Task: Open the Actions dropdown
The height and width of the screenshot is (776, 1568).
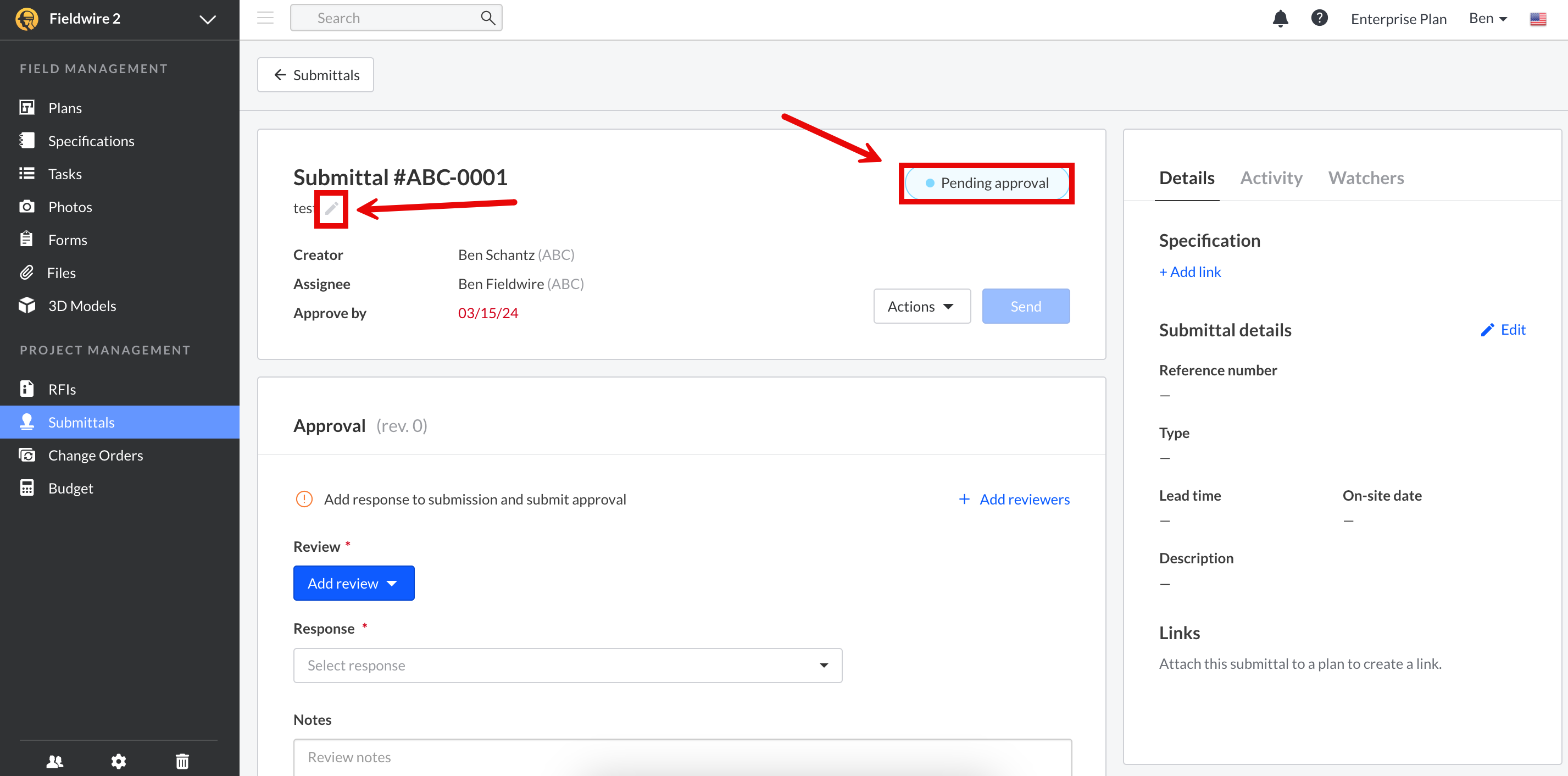Action: [921, 306]
